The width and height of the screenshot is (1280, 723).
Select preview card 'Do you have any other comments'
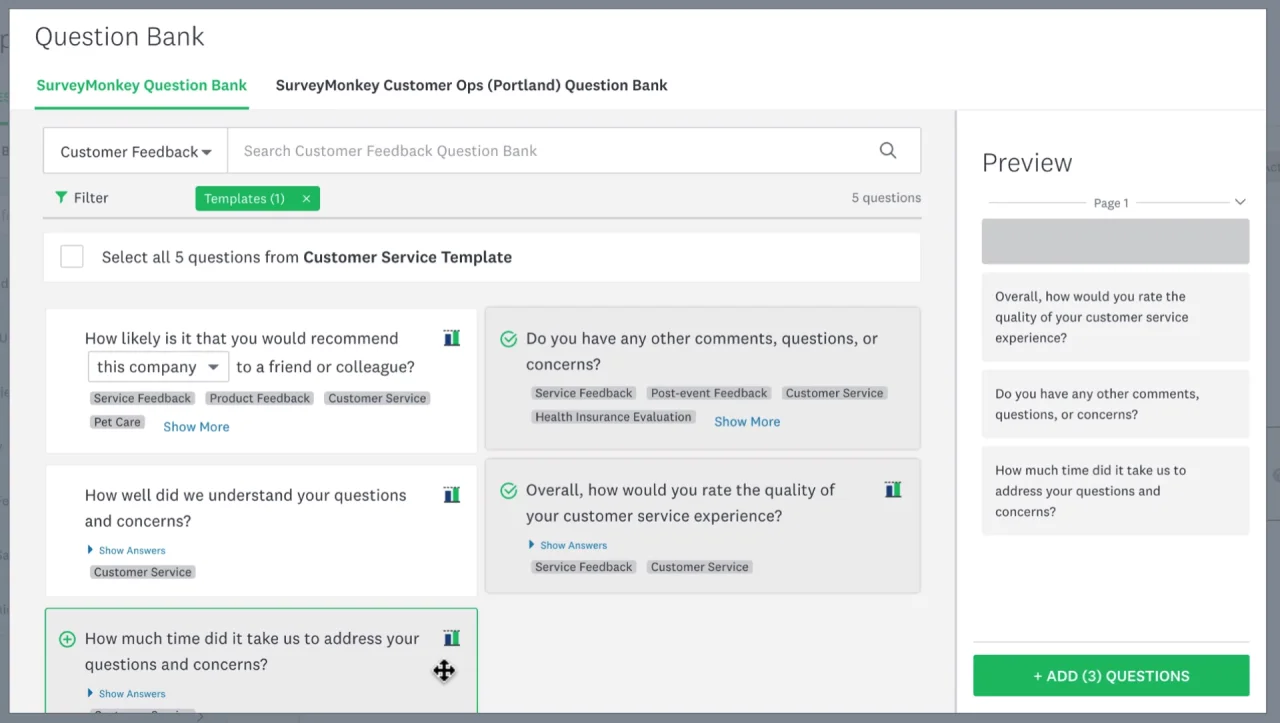pyautogui.click(x=1115, y=404)
